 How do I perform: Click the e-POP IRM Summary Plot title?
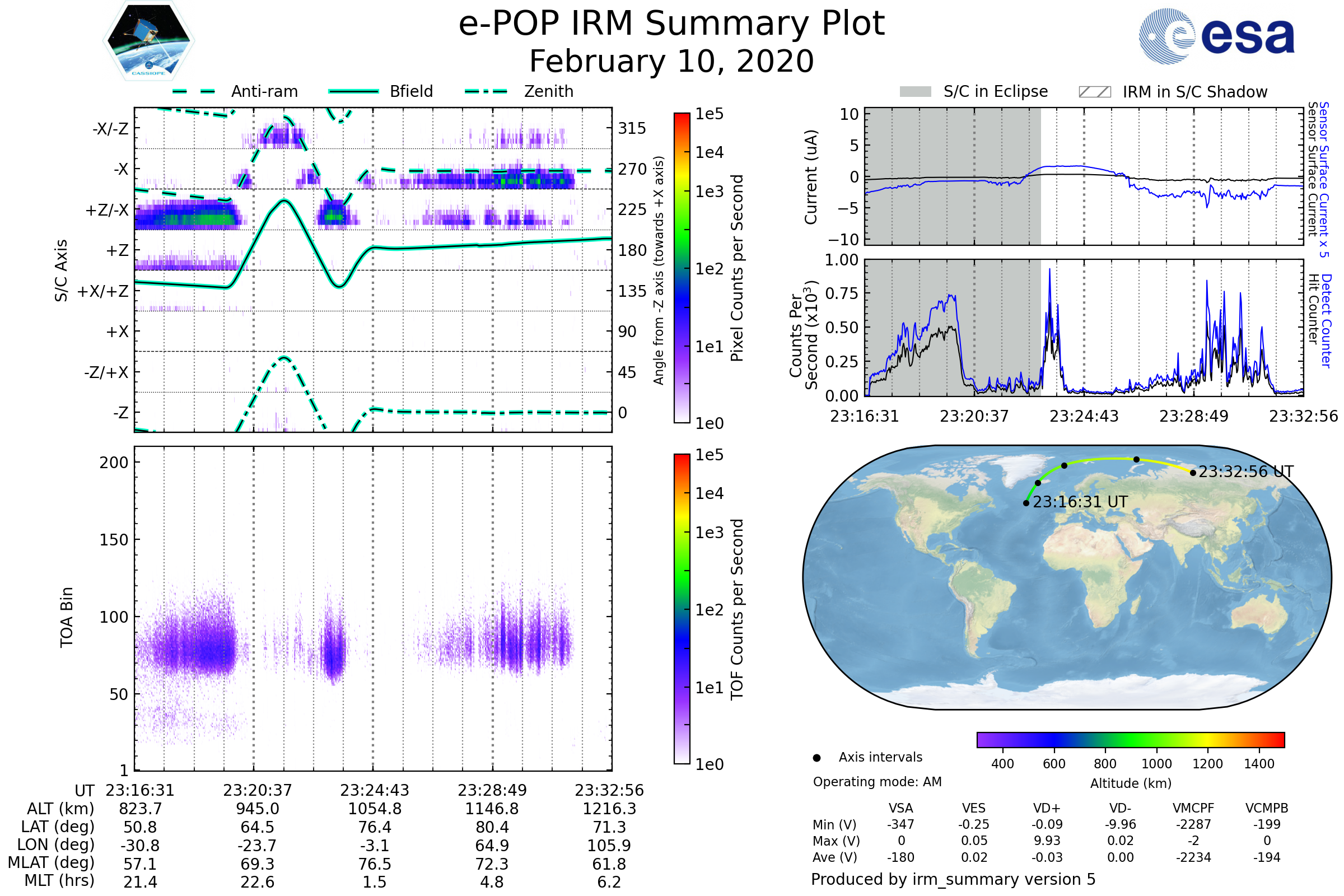(671, 24)
